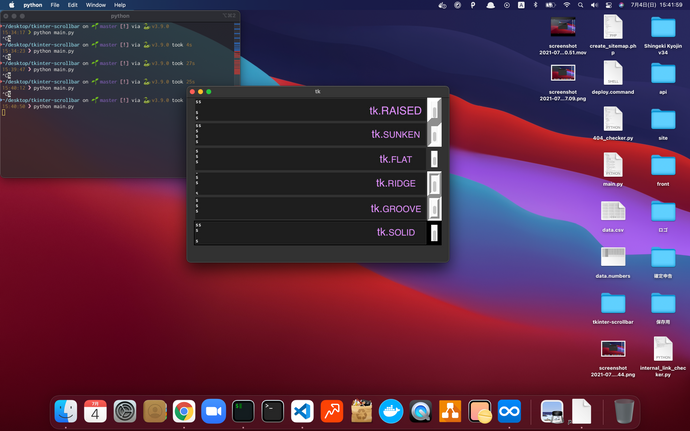Launch Zoom from the dock
690x431 pixels.
[213, 410]
